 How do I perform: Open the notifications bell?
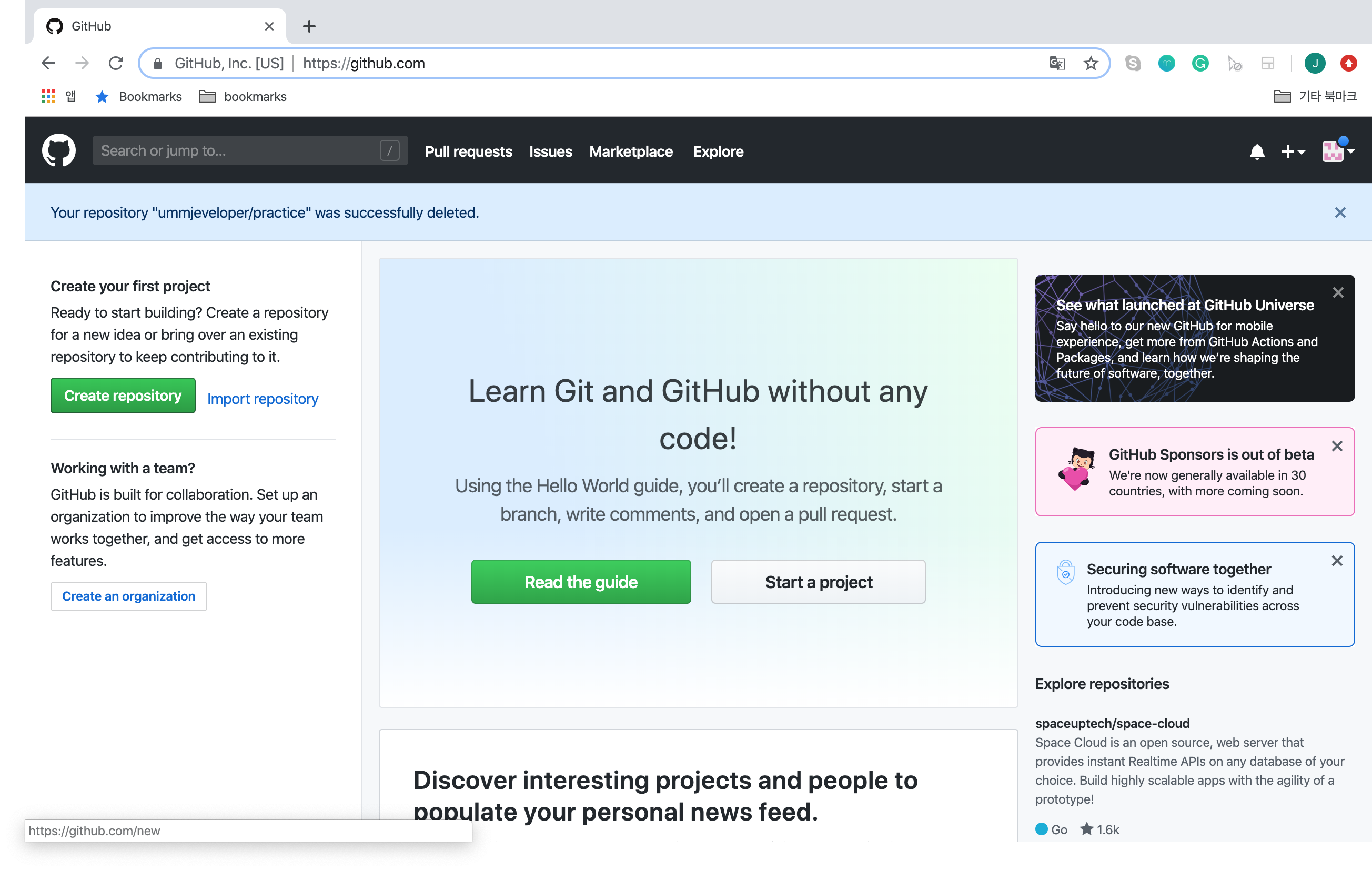pyautogui.click(x=1256, y=151)
